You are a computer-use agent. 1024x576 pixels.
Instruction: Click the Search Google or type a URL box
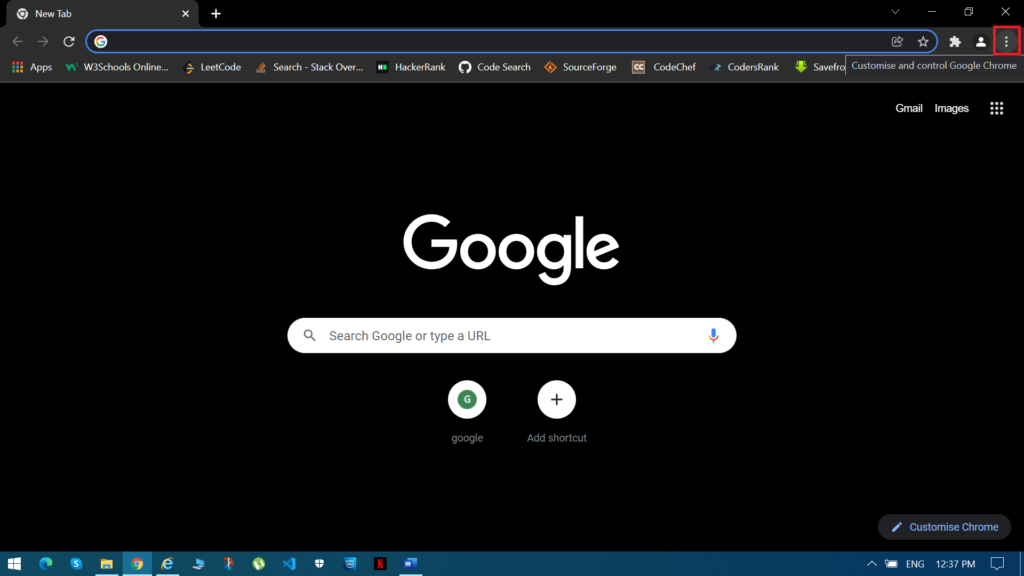512,336
